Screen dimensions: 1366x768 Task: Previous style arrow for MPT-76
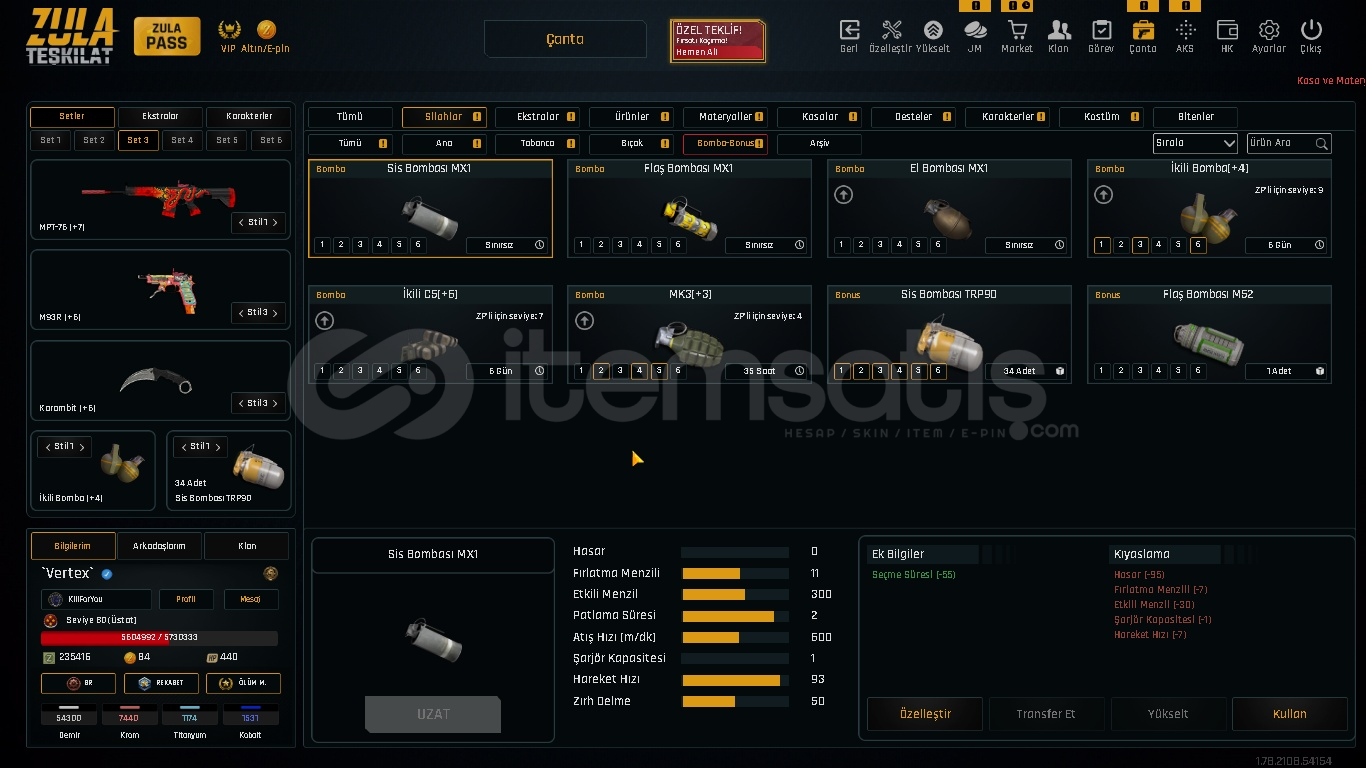tap(241, 222)
